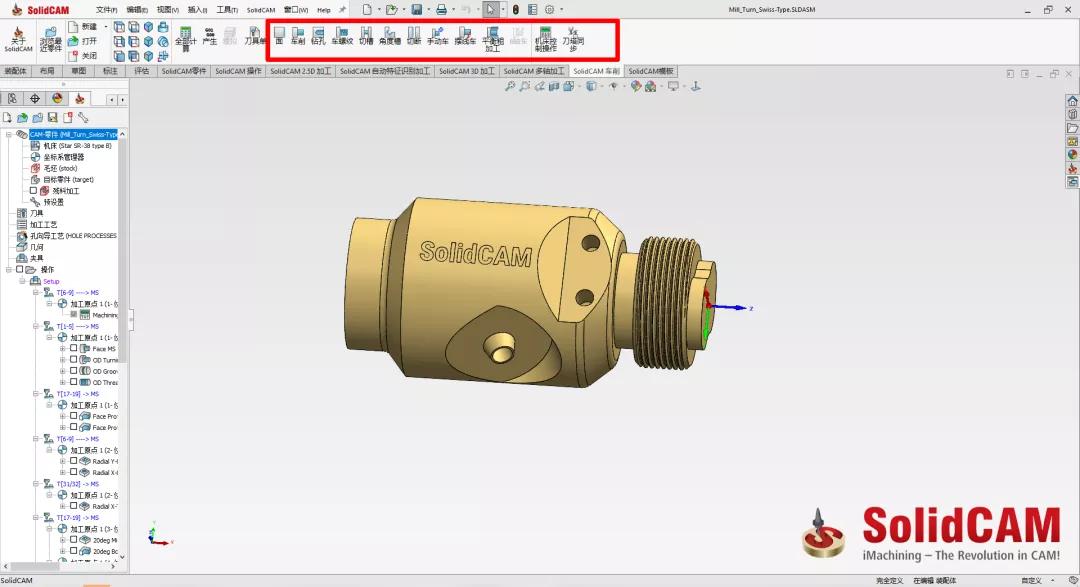Click the 新建 new button
The height and width of the screenshot is (587, 1080).
point(83,26)
